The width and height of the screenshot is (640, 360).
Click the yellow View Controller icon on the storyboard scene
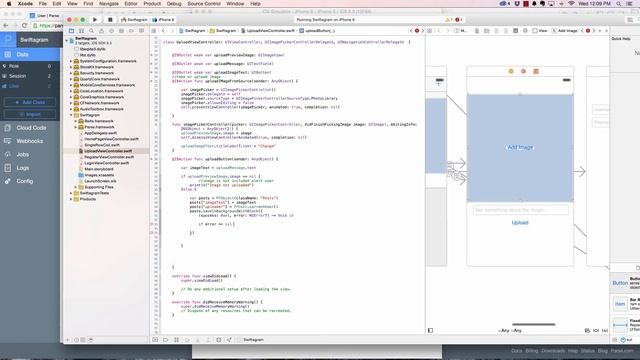(x=511, y=71)
